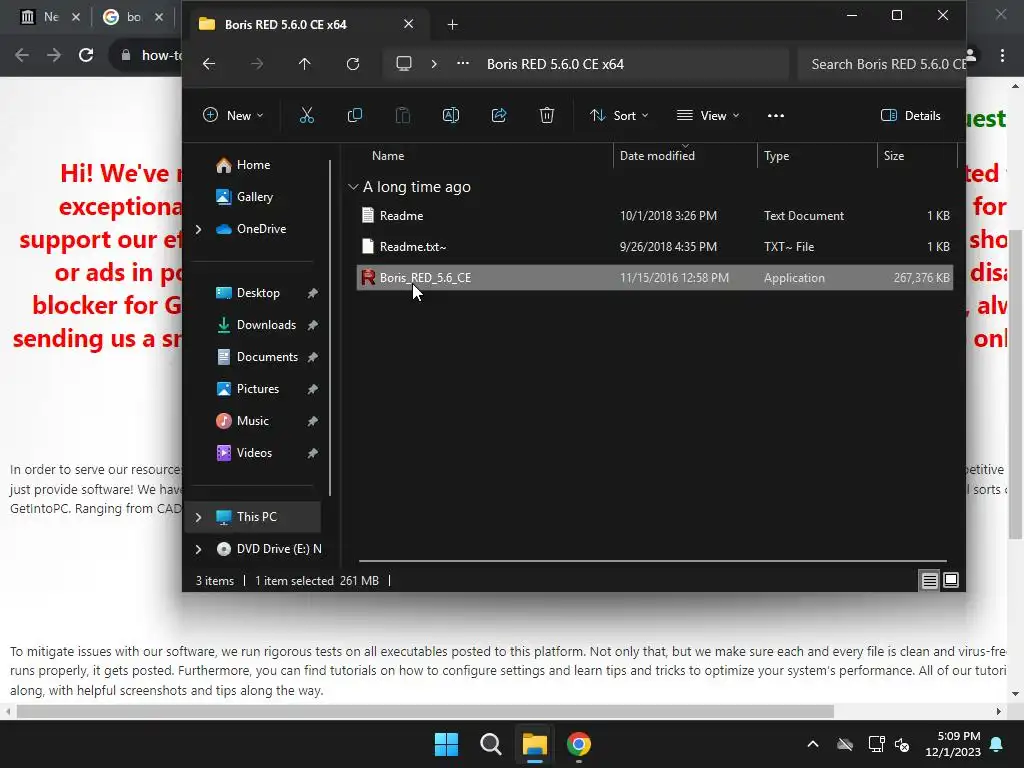The width and height of the screenshot is (1024, 768).
Task: Click the Boris RED 5.6.0 CE x64 address path
Action: tap(555, 64)
